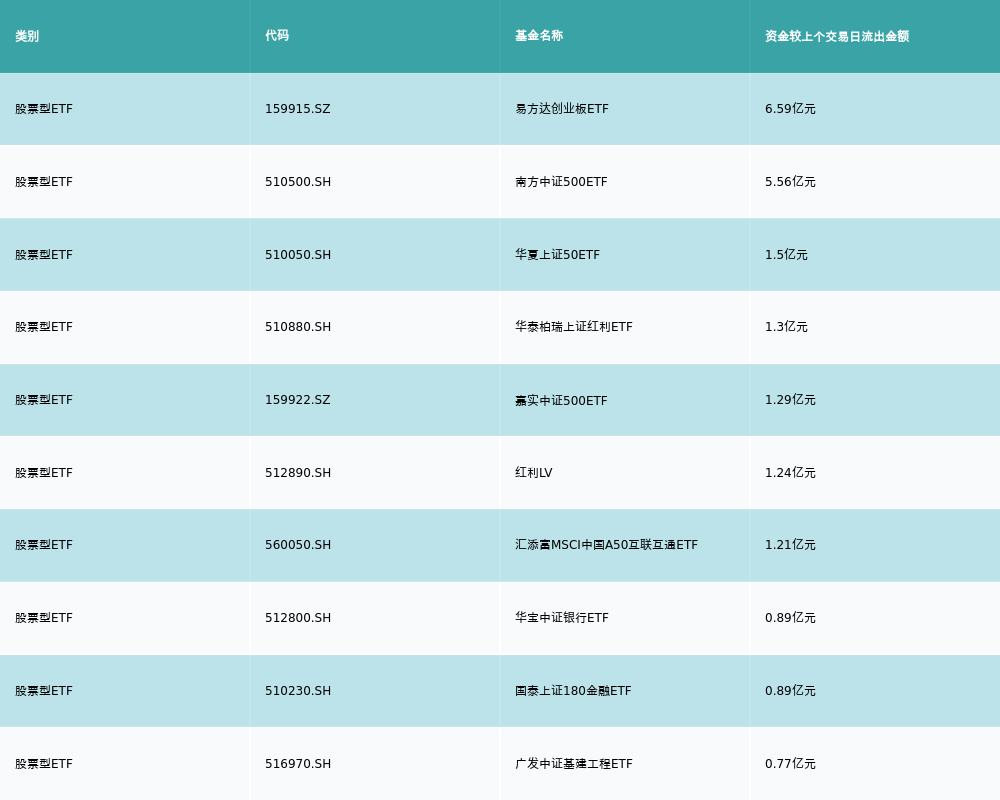Select code 510050.SH

[298, 255]
